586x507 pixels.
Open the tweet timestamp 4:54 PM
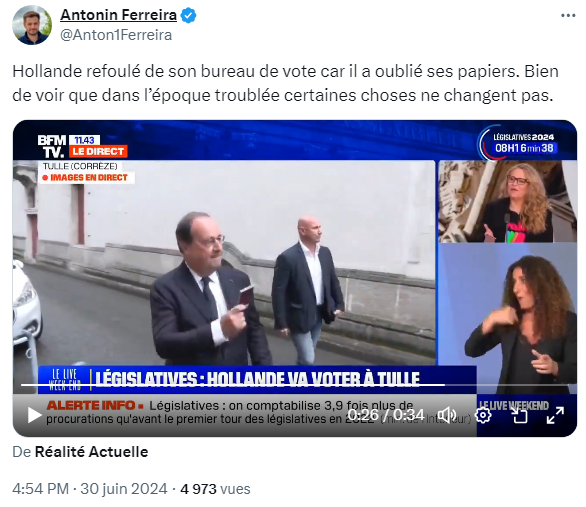[40, 489]
